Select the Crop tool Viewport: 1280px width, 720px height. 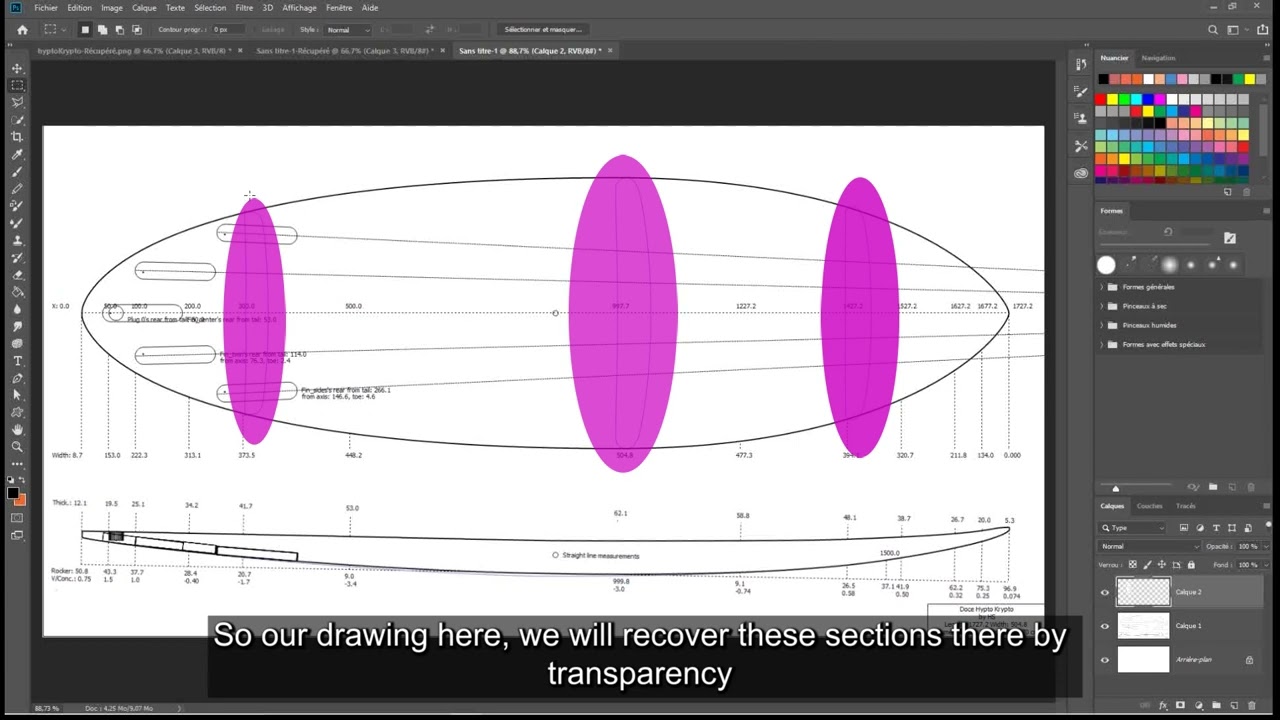(x=17, y=137)
